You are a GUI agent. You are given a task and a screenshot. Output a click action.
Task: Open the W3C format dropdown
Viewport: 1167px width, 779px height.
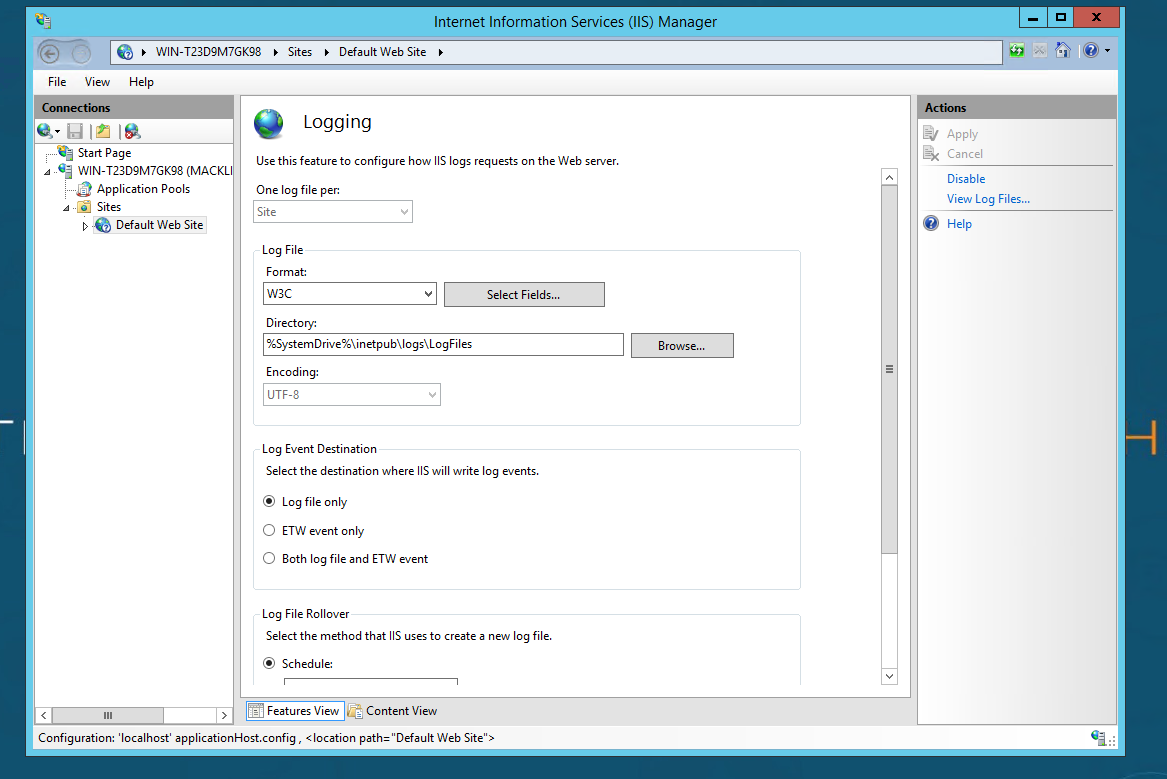[350, 293]
